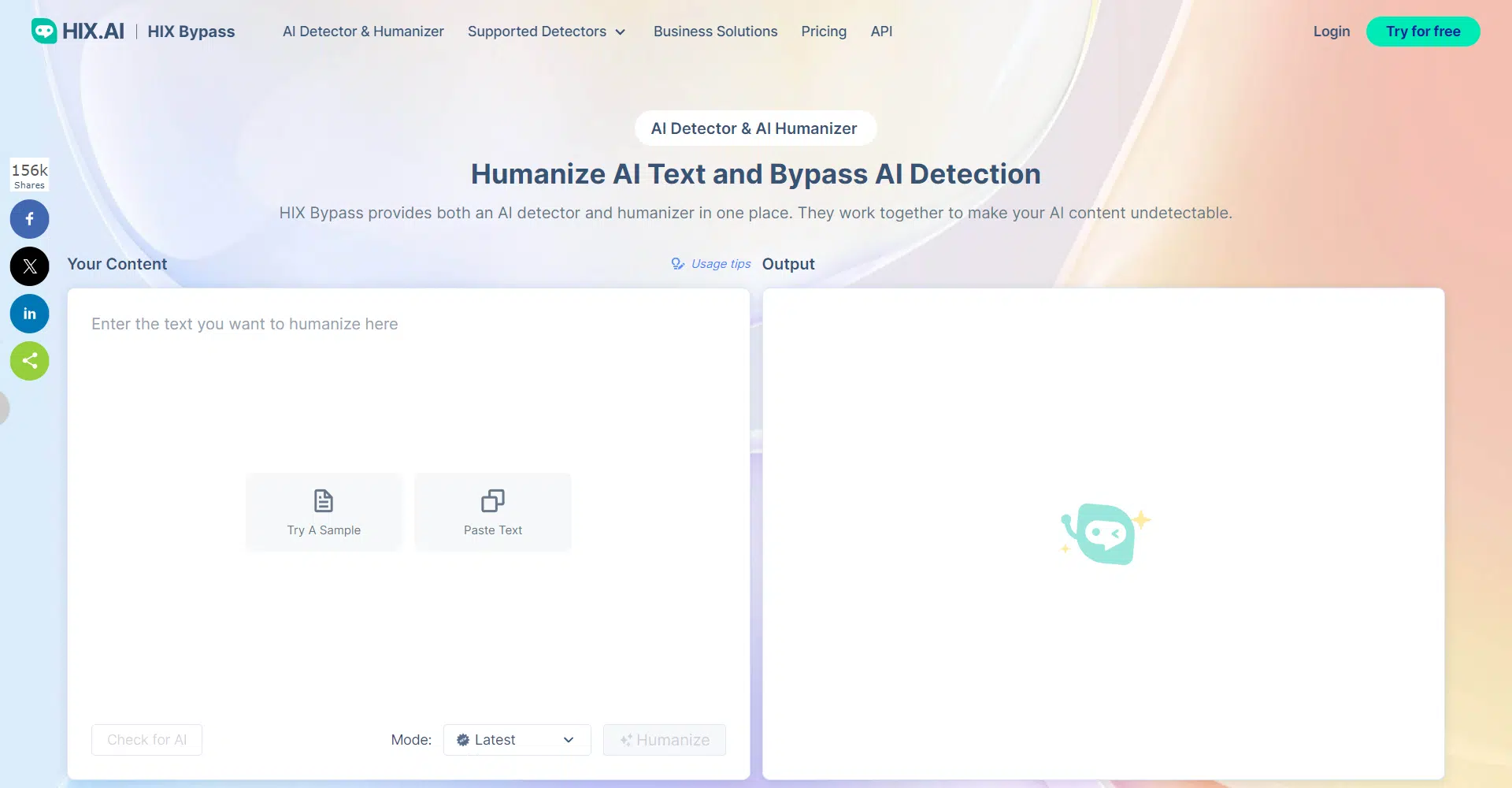Open the Usage tips link
The image size is (1512, 788).
click(720, 264)
